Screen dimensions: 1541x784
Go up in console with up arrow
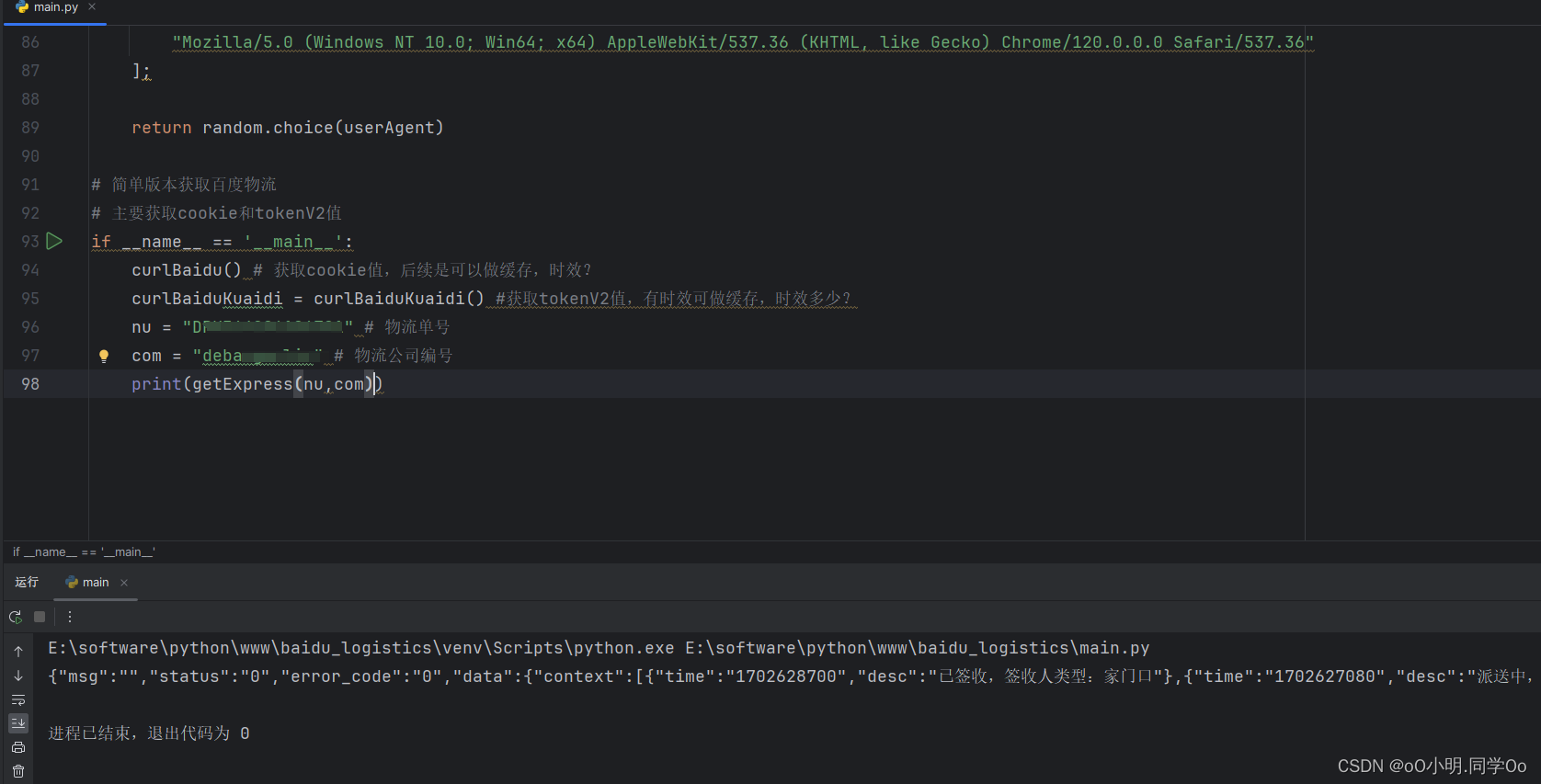pyautogui.click(x=18, y=651)
